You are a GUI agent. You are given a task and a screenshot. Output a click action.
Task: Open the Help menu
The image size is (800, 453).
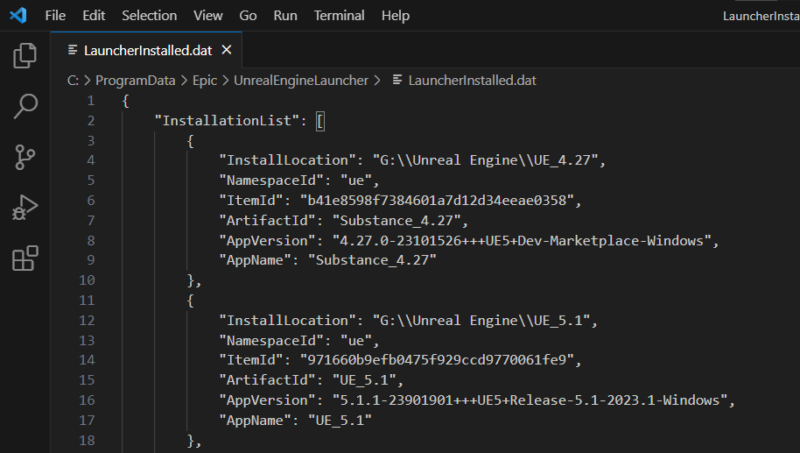395,16
